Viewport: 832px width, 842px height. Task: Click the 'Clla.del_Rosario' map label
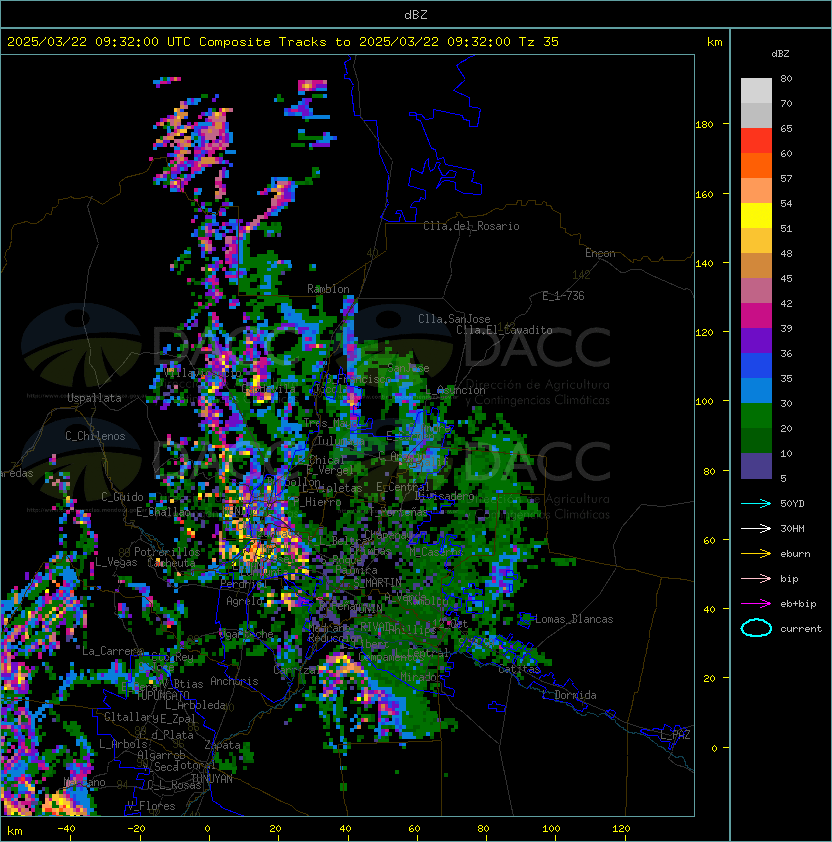[471, 226]
